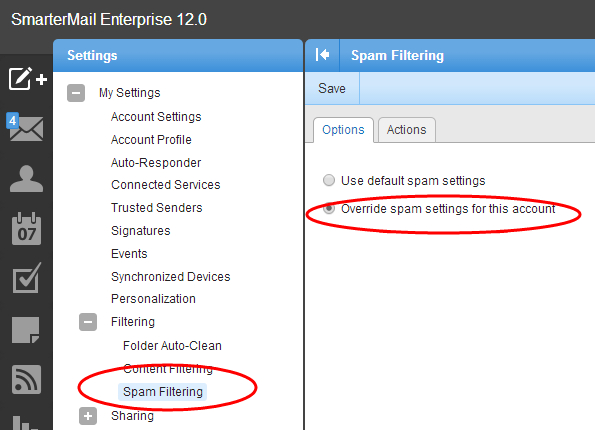
Task: Collapse the settings panel with arrow icon
Action: pyautogui.click(x=322, y=55)
